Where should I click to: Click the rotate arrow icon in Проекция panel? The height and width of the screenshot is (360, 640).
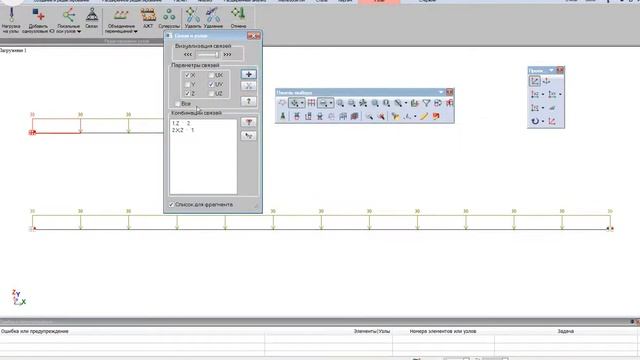[x=535, y=121]
